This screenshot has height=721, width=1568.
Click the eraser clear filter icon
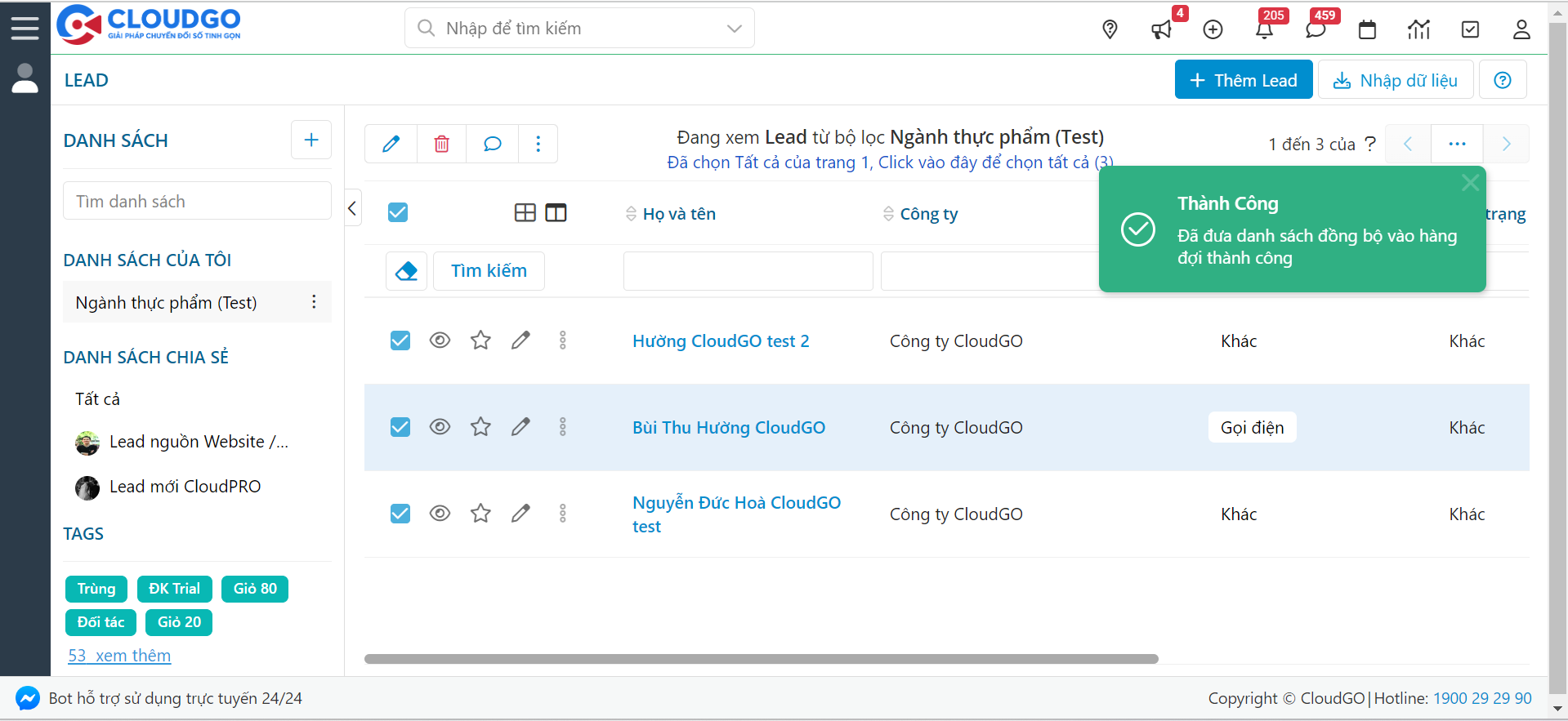[x=406, y=271]
